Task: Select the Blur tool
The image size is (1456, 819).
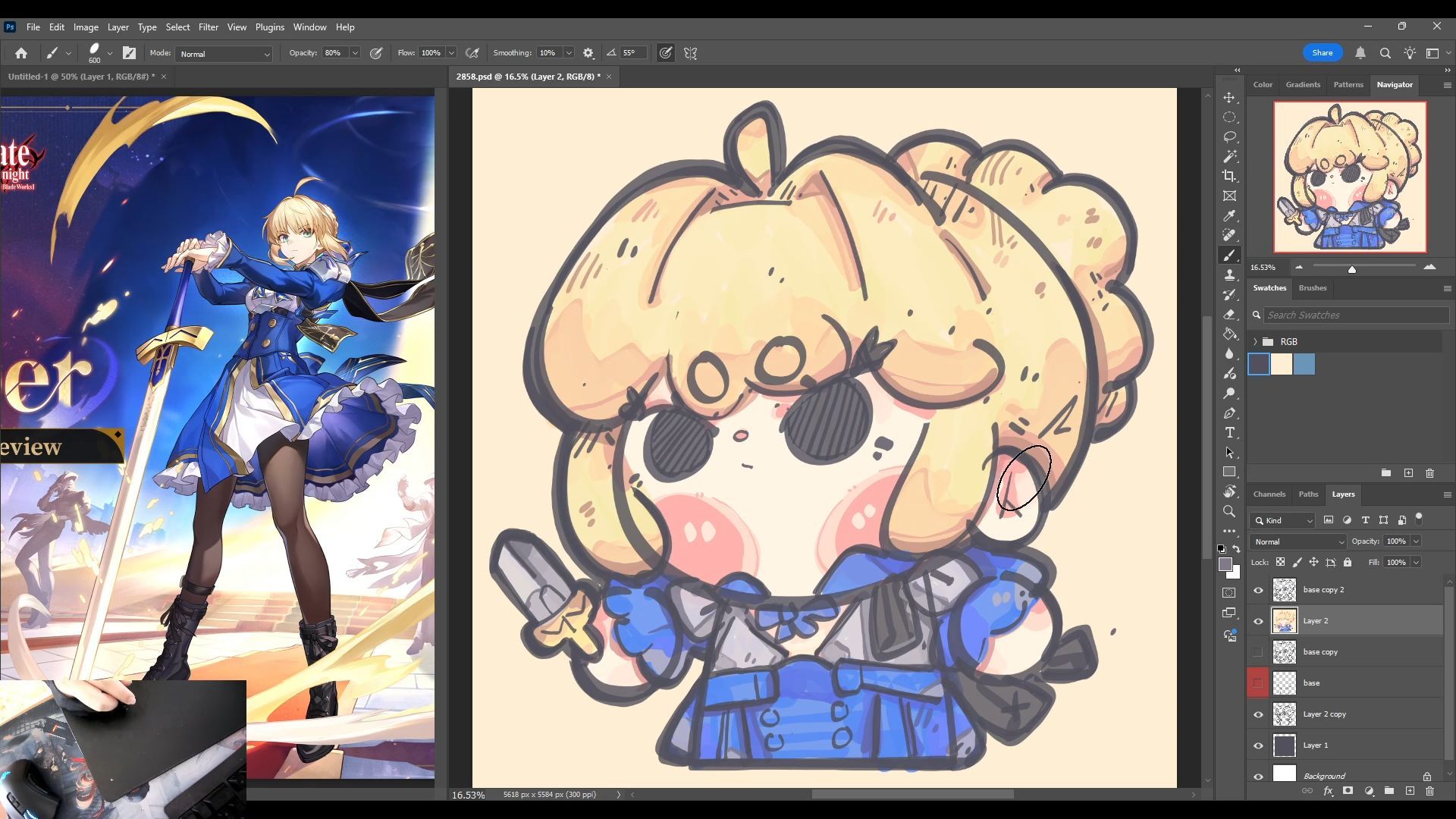Action: [1229, 354]
